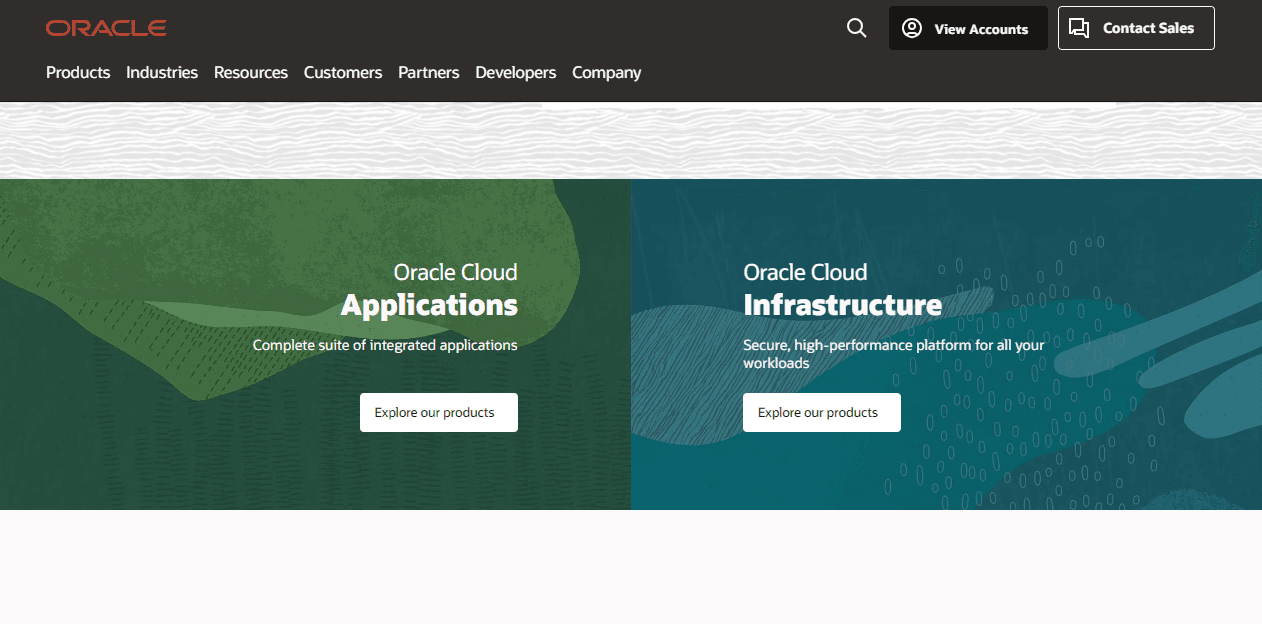Viewport: 1262px width, 624px height.
Task: Click the Infrastructure heading
Action: click(842, 304)
